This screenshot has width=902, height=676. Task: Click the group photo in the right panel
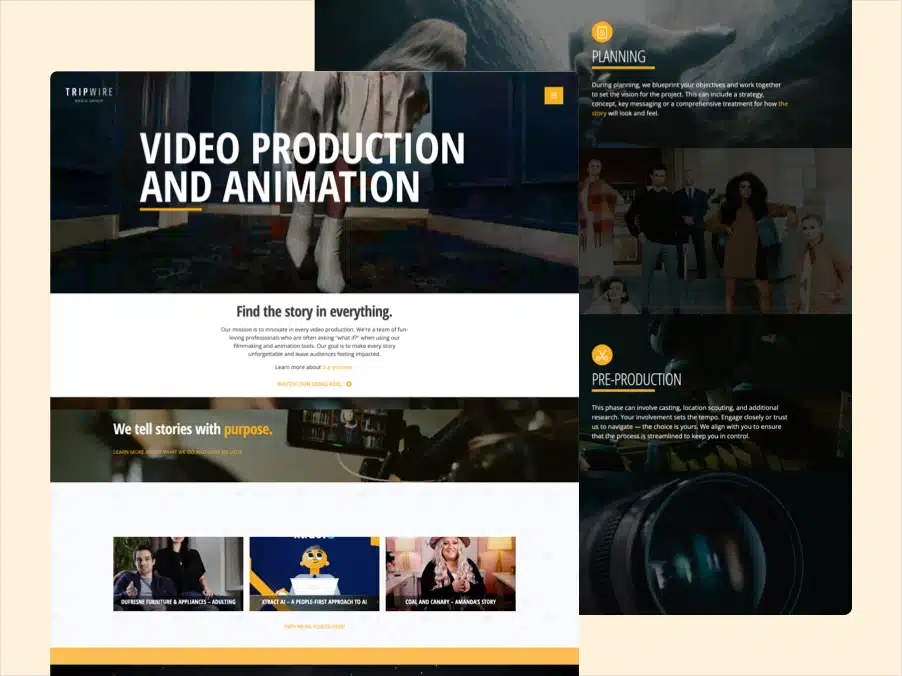715,230
